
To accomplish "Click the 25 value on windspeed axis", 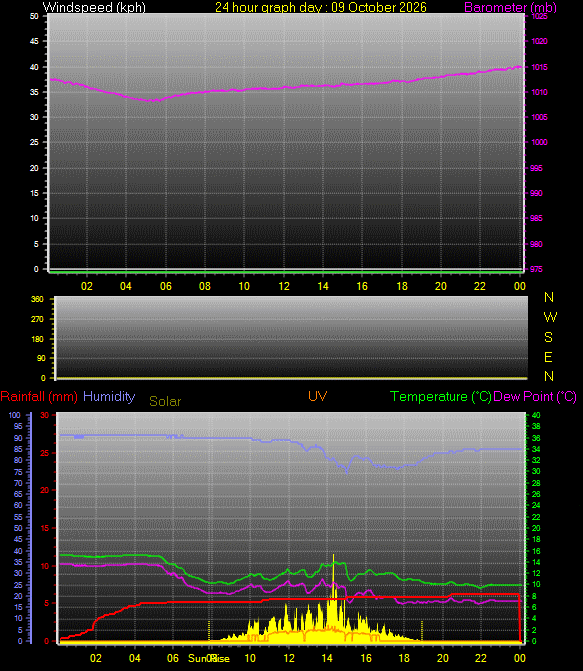I will click(x=34, y=143).
